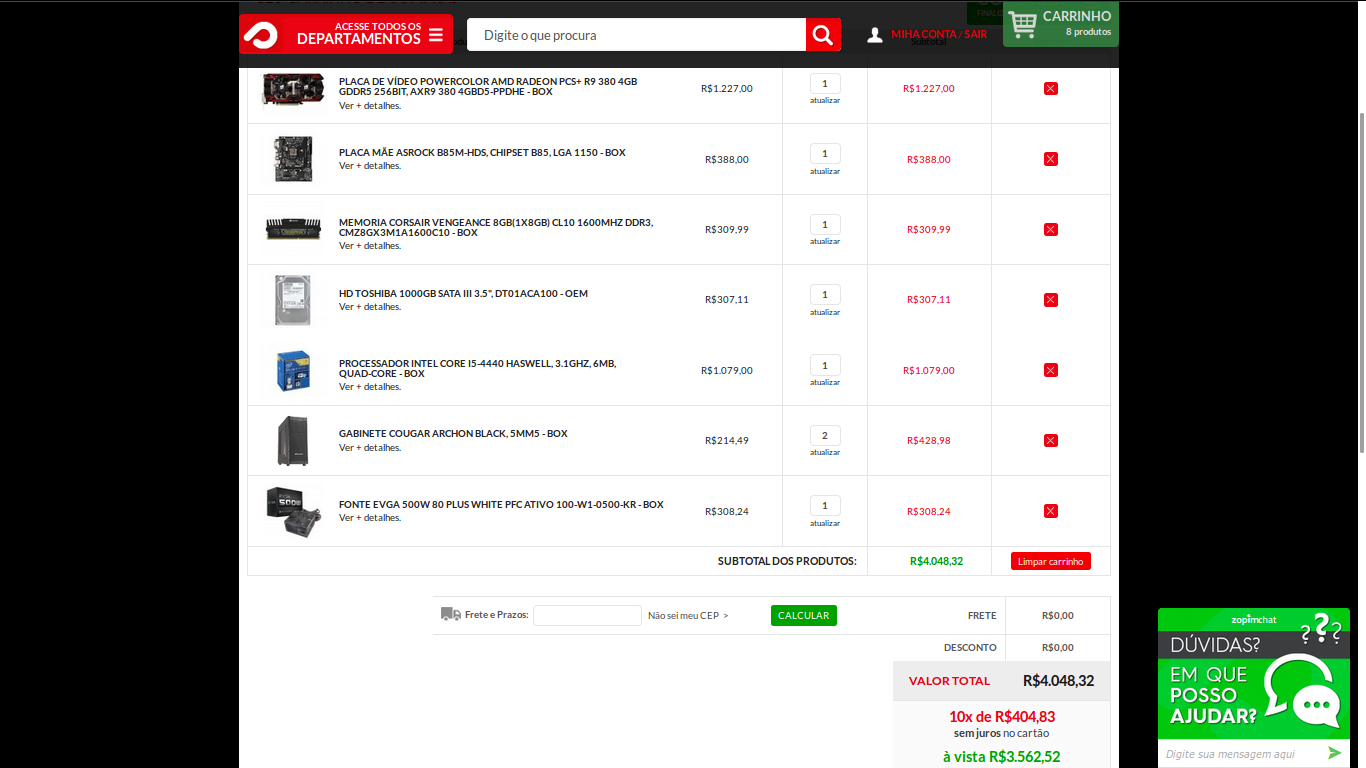The image size is (1366, 768).
Task: Open Ver + detalhes for Radeon video card
Action: (370, 105)
